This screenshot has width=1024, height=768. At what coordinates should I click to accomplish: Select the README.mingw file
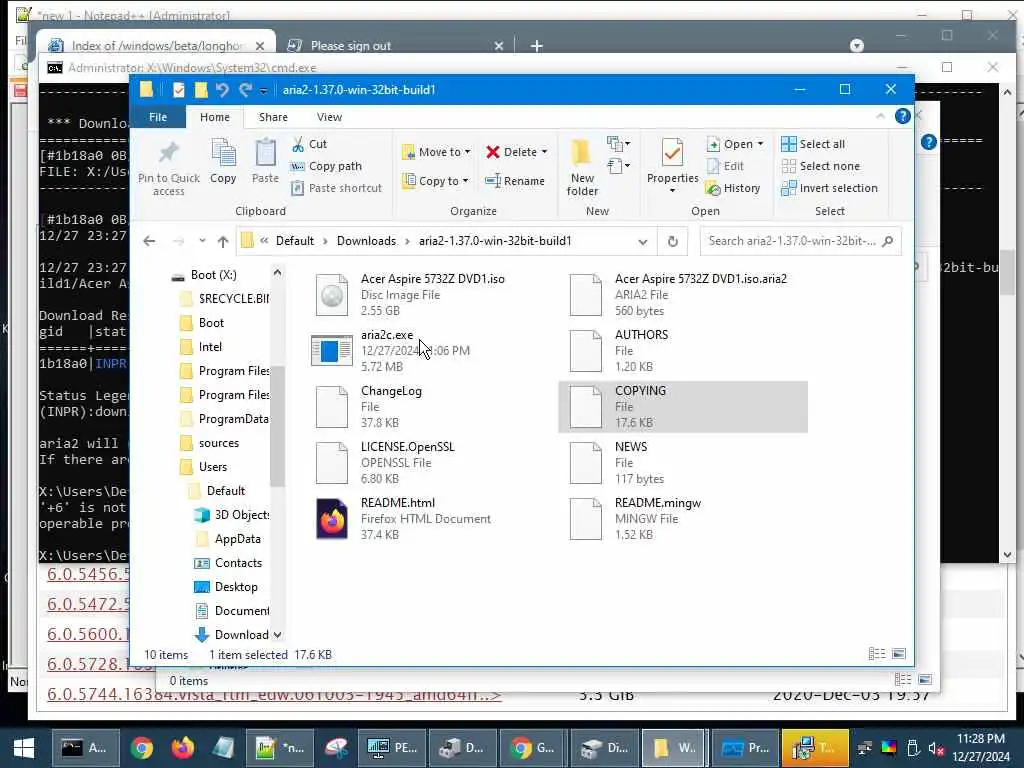coord(683,519)
